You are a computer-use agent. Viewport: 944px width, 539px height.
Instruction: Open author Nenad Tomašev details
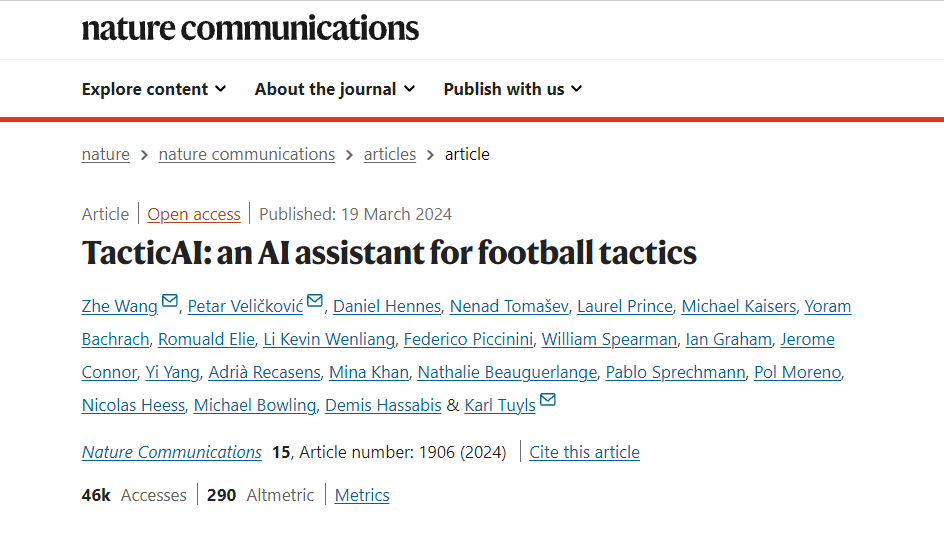click(x=509, y=306)
